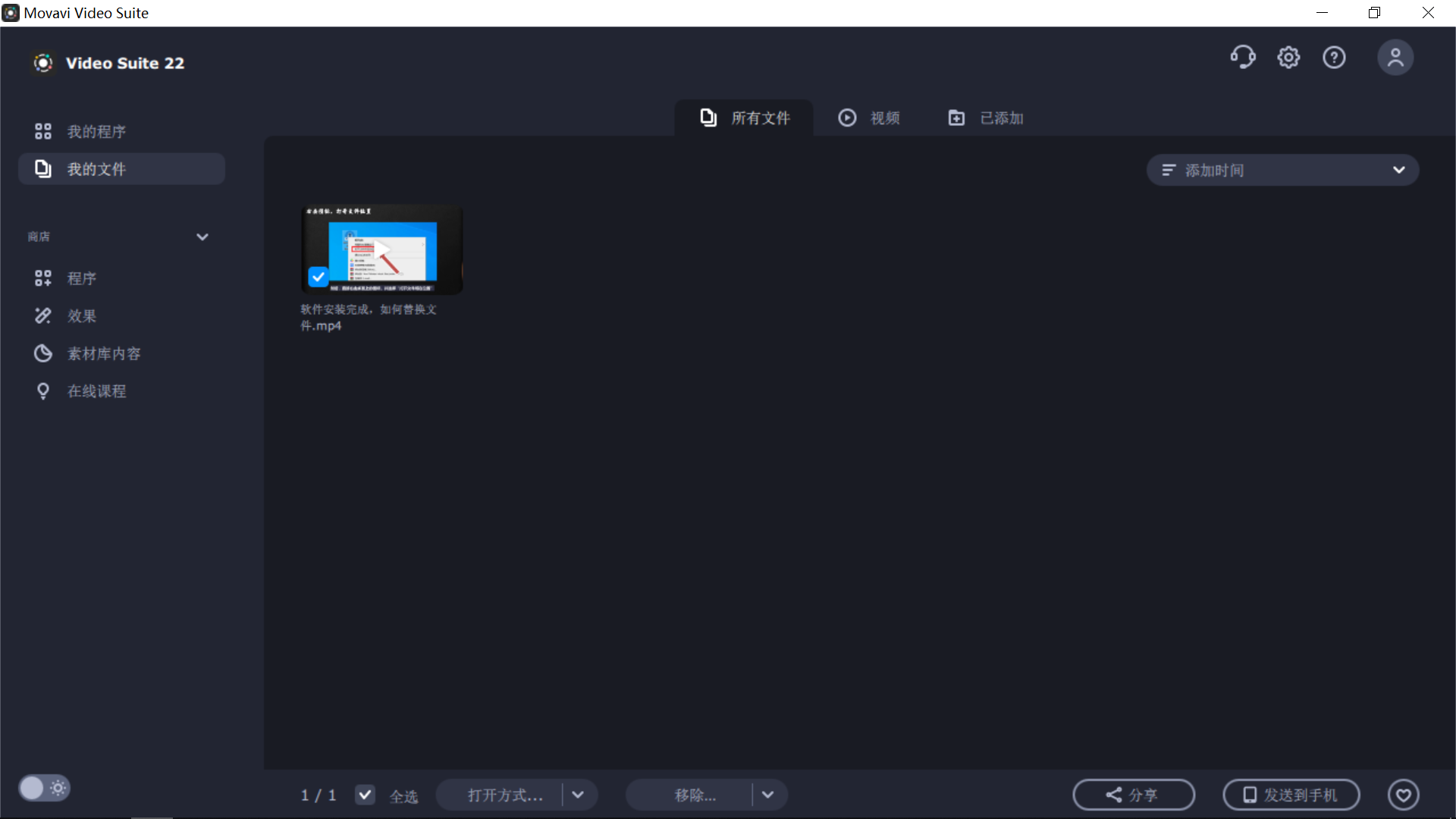This screenshot has width=1456, height=819.
Task: Click the 1 / 1 selection counter
Action: pyautogui.click(x=318, y=795)
